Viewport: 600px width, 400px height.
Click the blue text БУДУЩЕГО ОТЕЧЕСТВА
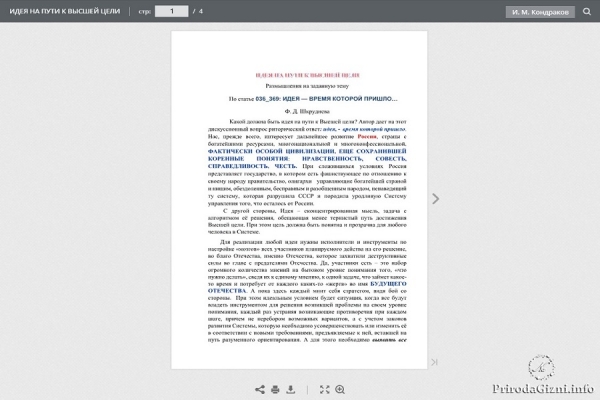coord(307,287)
